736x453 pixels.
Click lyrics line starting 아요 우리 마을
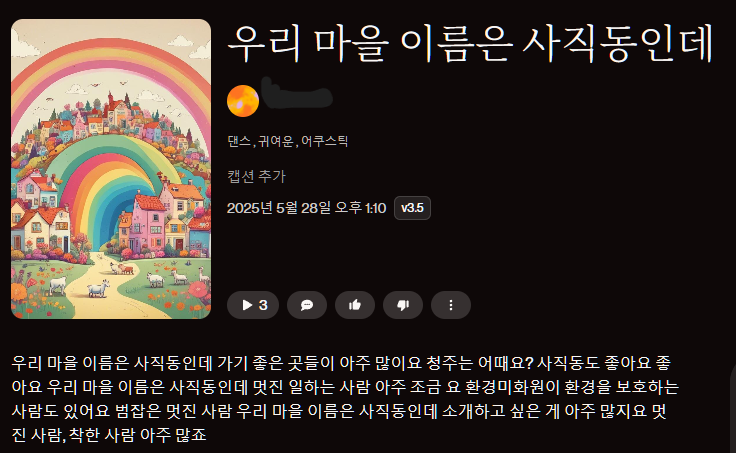[x=345, y=387]
